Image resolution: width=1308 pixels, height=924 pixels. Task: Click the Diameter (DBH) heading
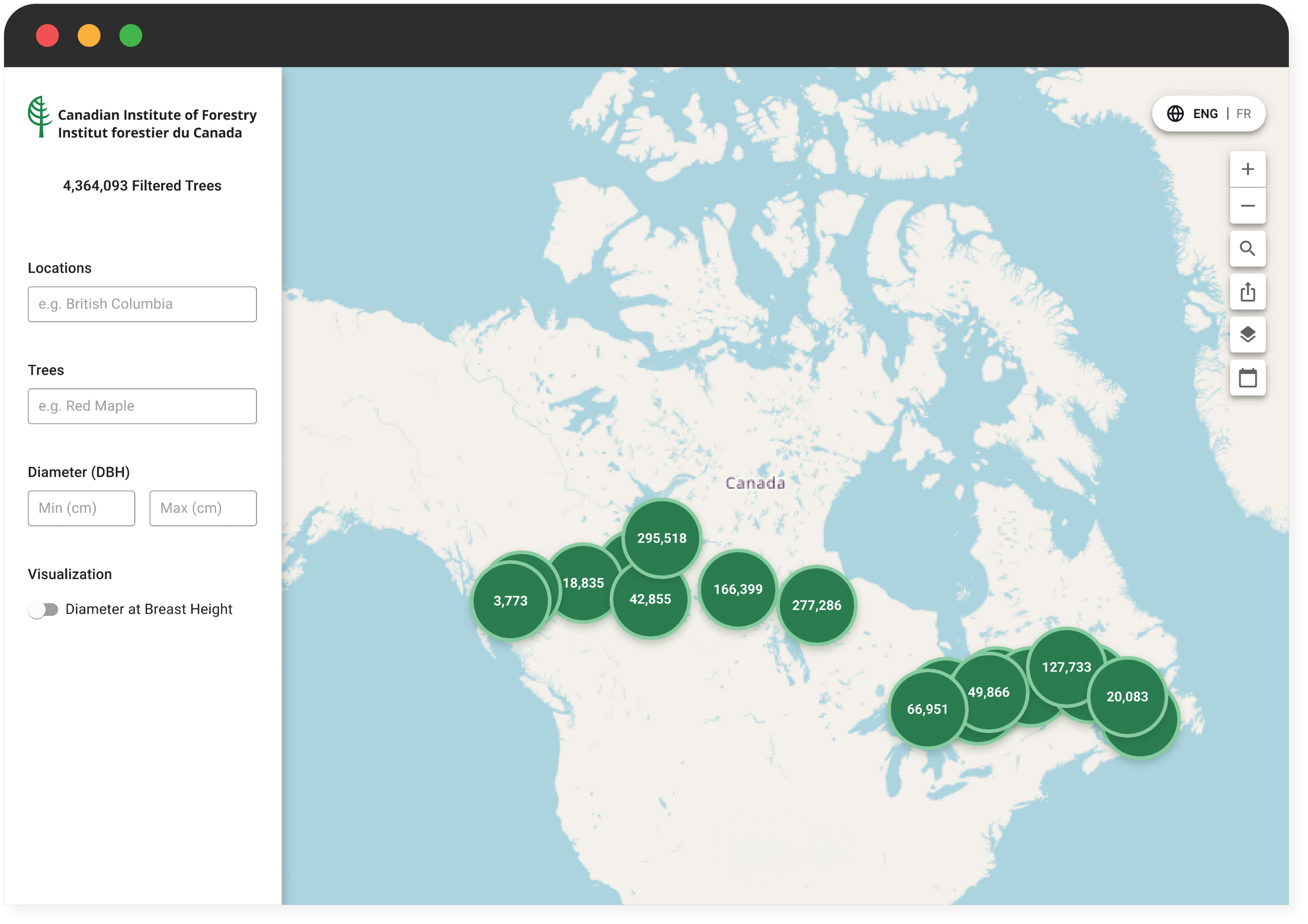(79, 472)
